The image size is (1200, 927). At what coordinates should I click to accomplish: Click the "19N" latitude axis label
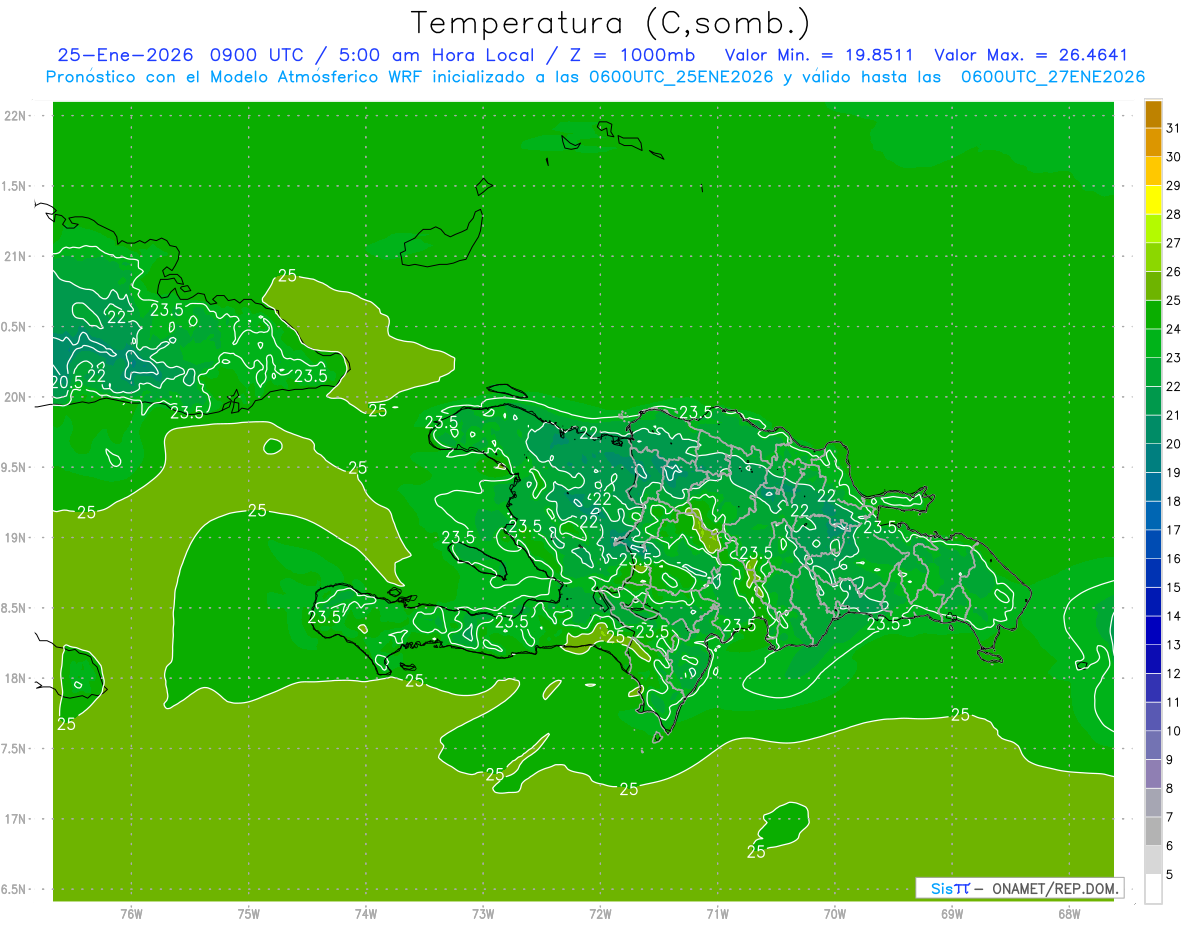17,537
